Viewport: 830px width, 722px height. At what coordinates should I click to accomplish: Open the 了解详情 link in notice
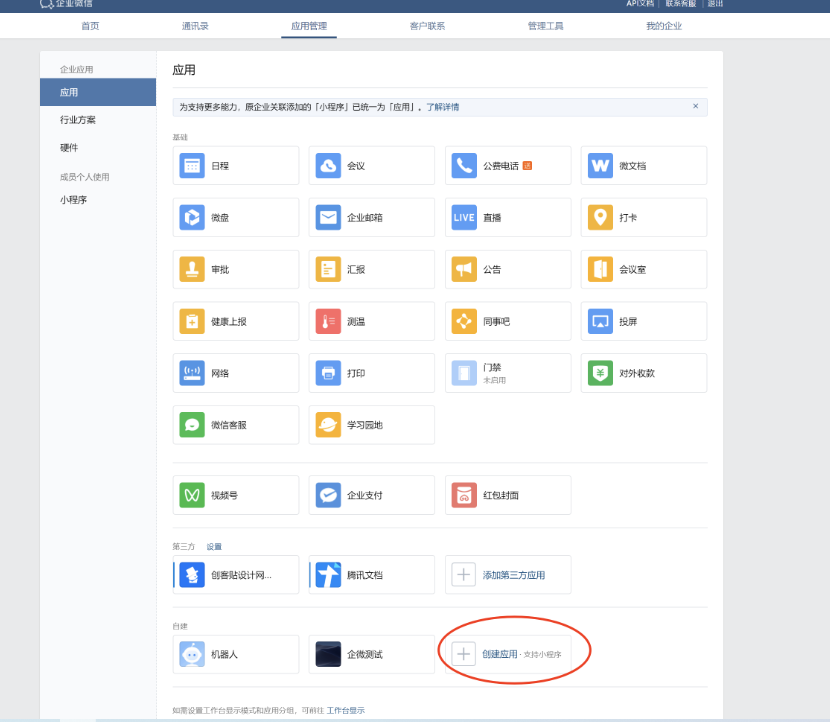(x=443, y=107)
